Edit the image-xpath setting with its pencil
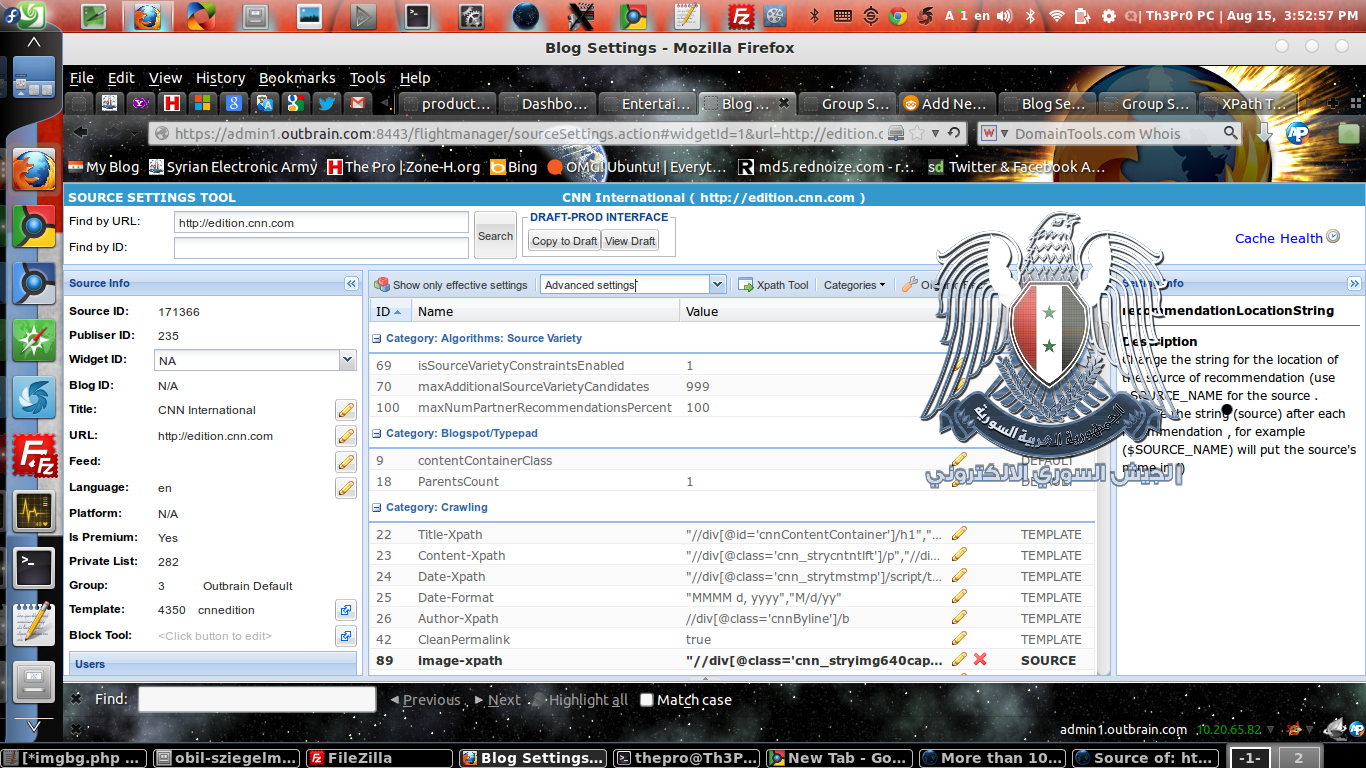 point(959,660)
